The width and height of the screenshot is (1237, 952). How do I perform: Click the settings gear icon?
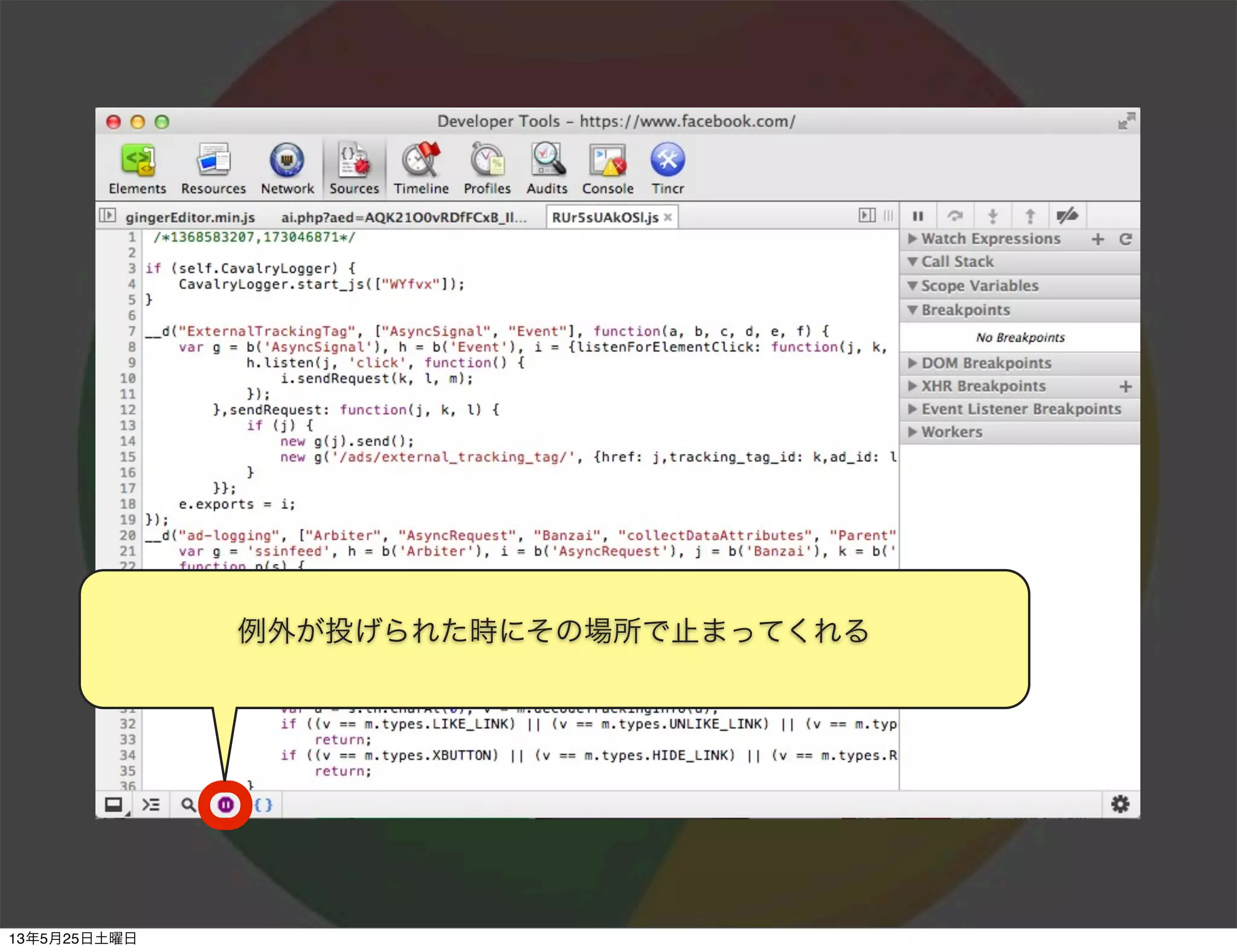[x=1120, y=804]
